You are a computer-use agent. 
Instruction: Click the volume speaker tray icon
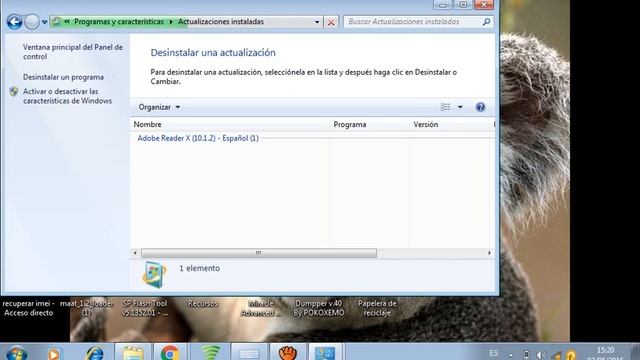541,356
